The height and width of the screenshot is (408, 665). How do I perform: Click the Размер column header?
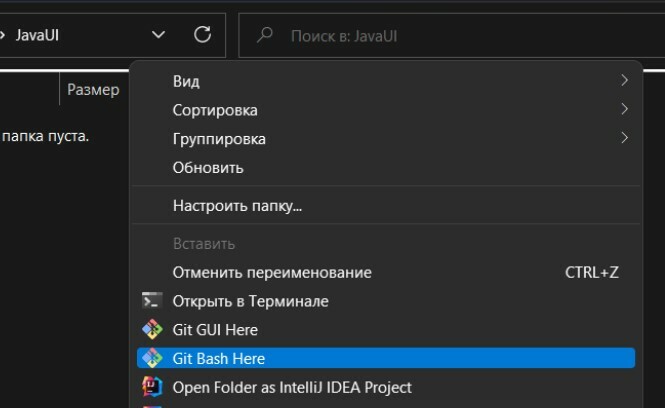click(x=94, y=89)
